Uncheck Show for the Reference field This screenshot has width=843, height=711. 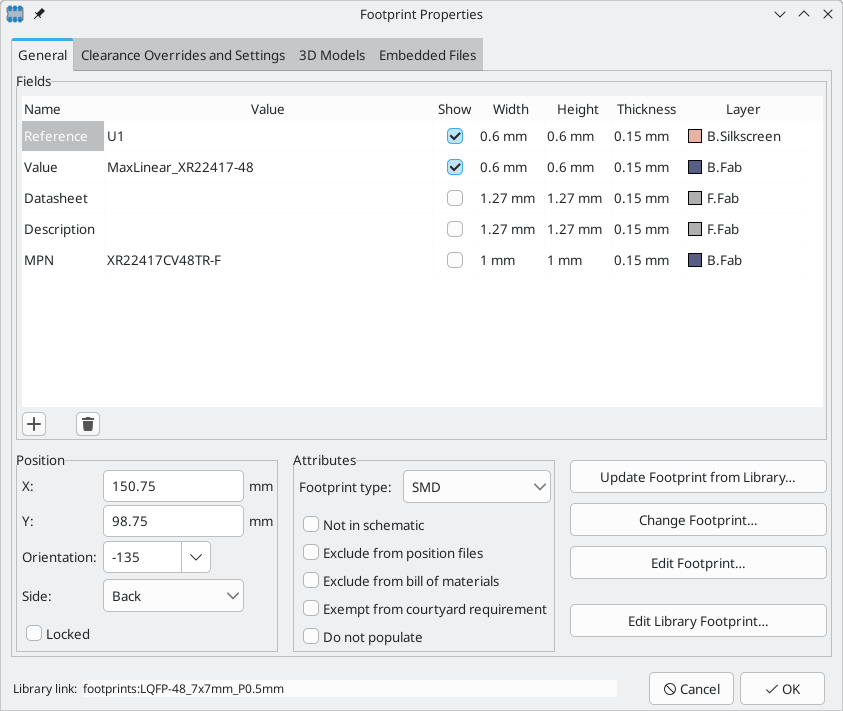point(455,137)
